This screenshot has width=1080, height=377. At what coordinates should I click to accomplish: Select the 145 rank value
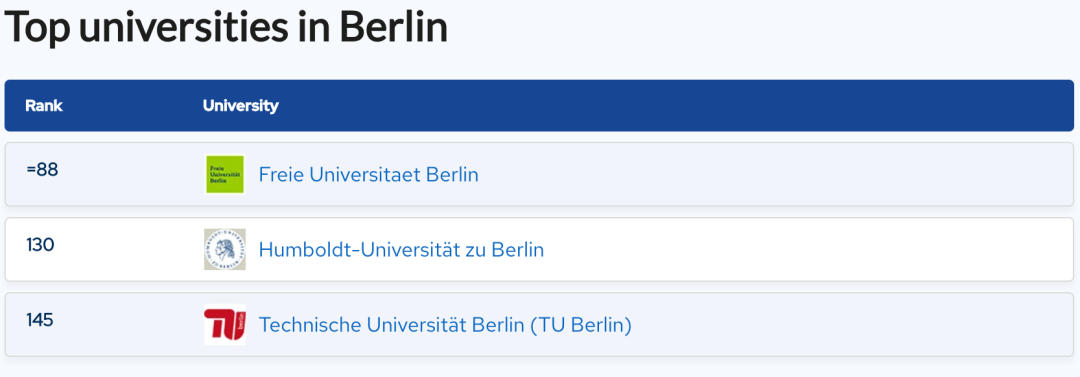tap(40, 320)
